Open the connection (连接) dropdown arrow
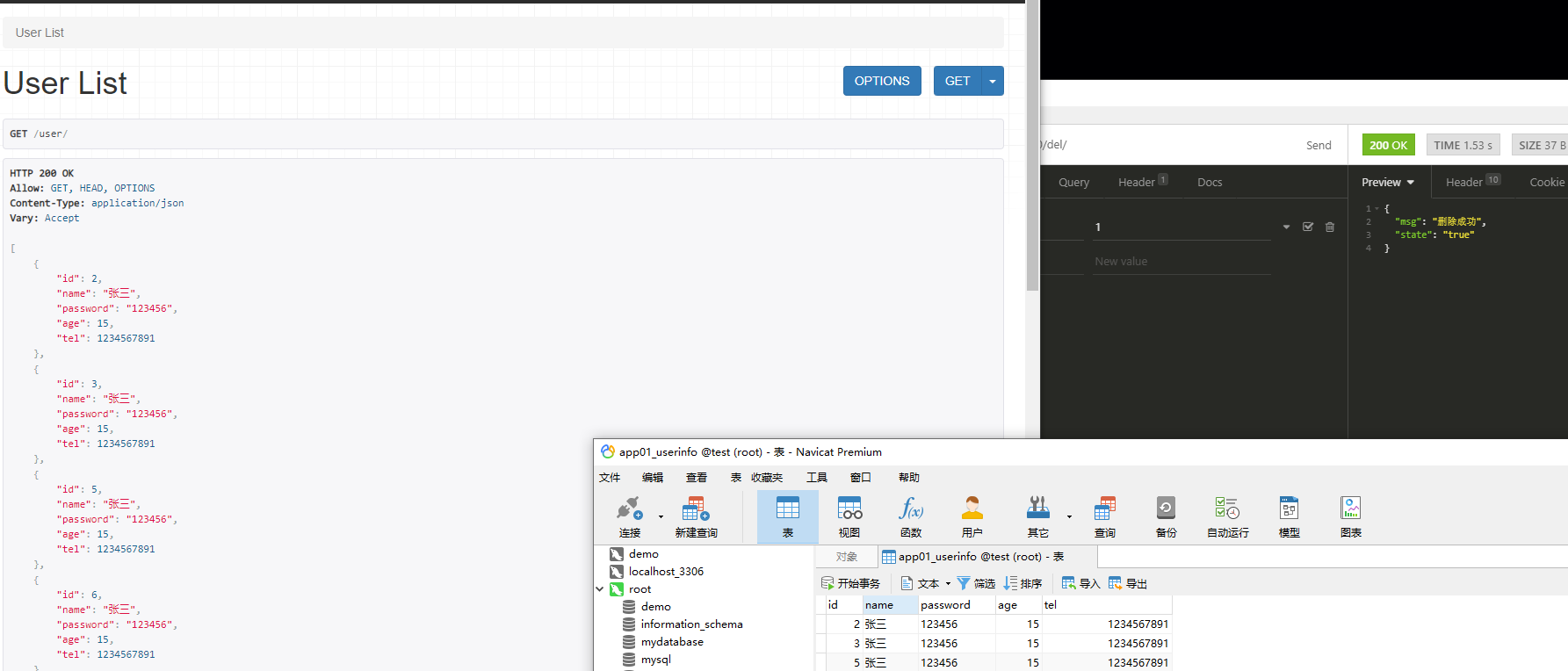This screenshot has width=1568, height=671. click(661, 516)
